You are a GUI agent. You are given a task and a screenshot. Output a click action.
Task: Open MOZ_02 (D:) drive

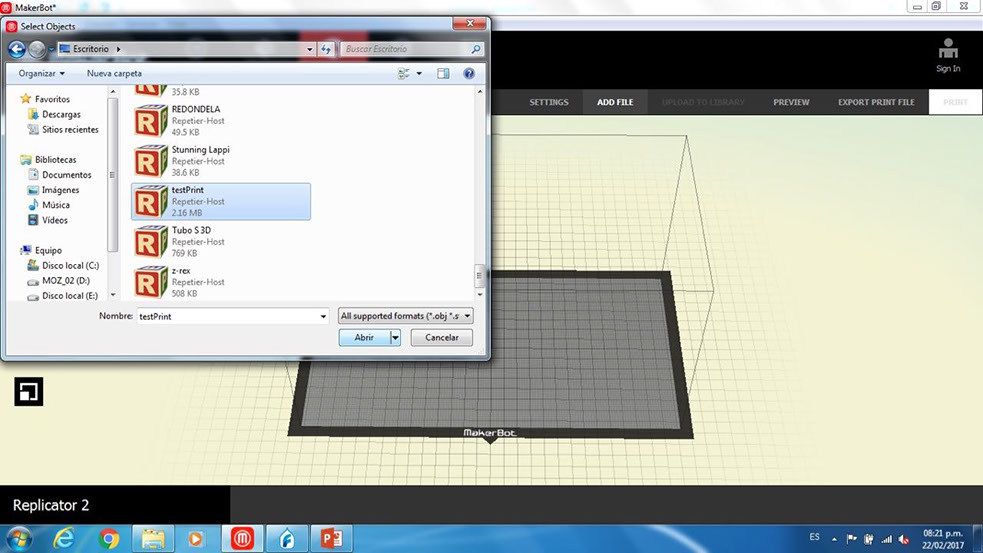click(x=65, y=280)
